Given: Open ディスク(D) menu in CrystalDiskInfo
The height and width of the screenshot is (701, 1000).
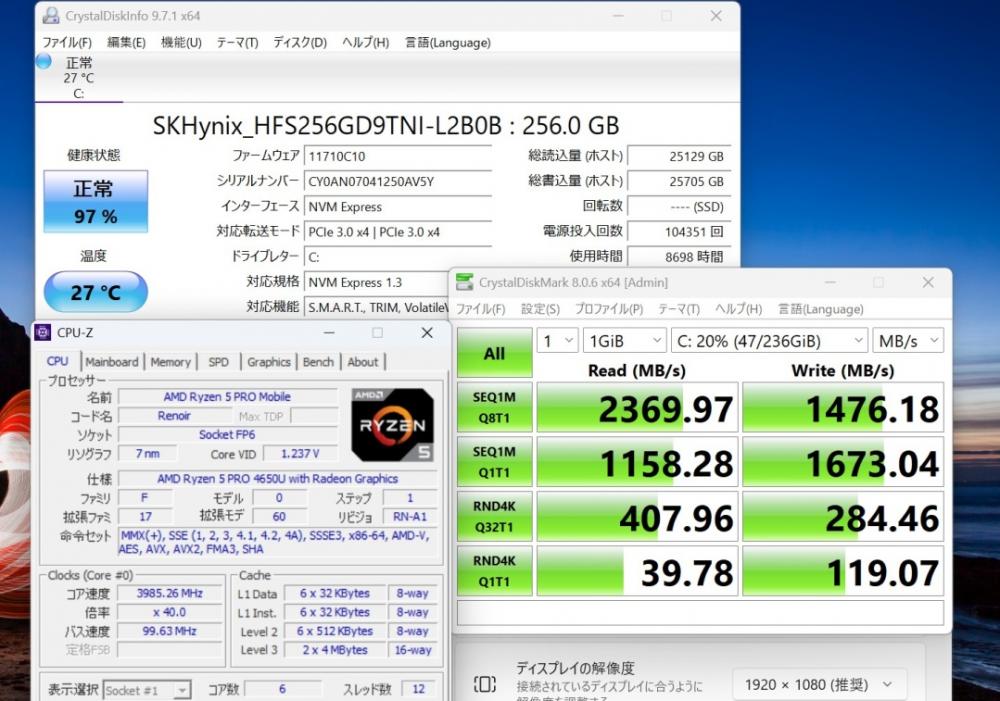Looking at the screenshot, I should coord(300,43).
